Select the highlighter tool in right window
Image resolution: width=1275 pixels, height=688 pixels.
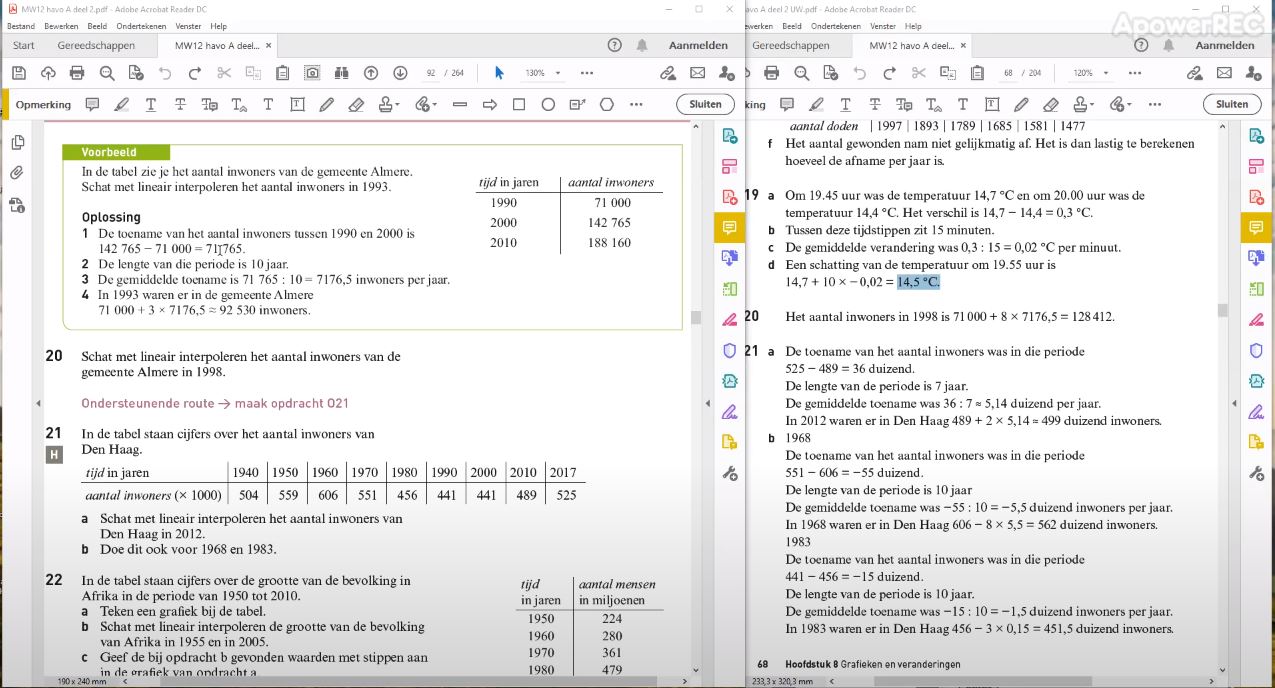(x=816, y=104)
